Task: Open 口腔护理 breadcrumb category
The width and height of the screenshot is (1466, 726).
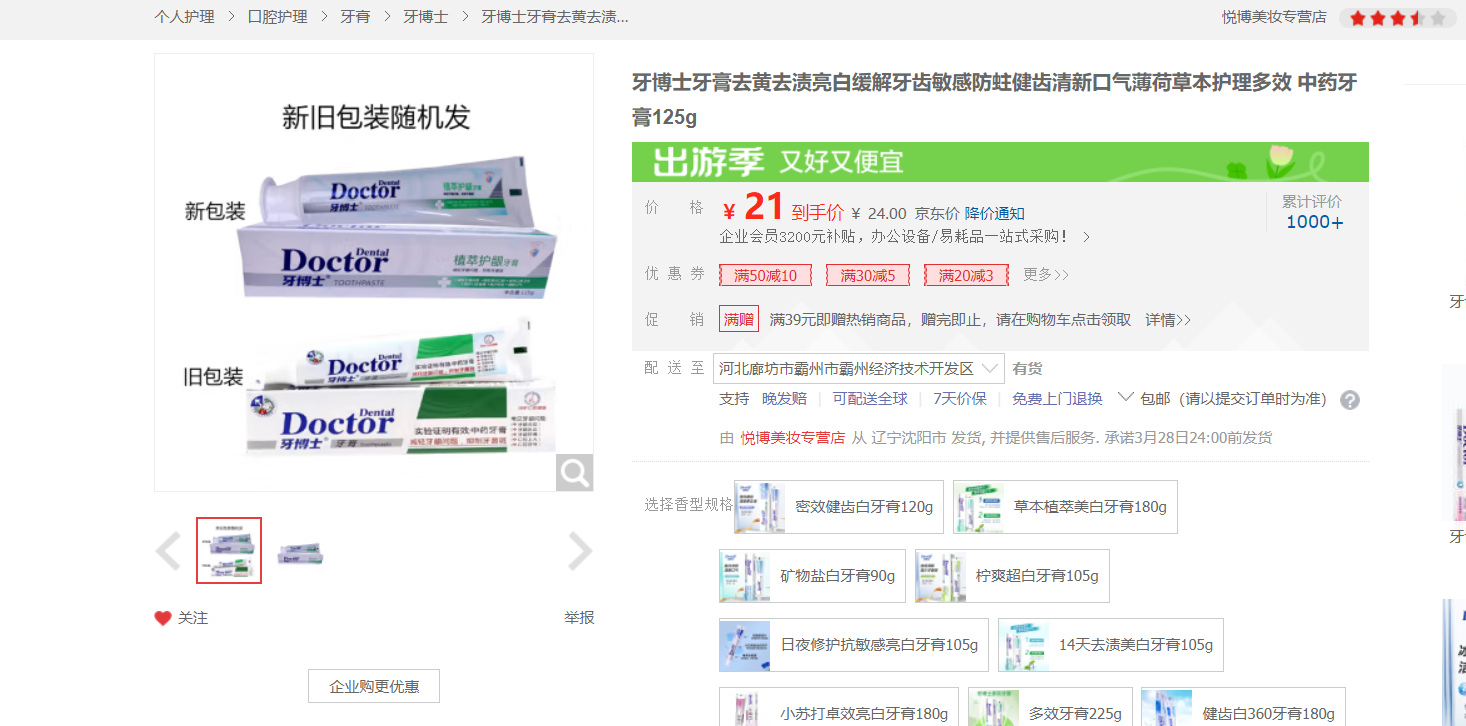Action: (277, 17)
